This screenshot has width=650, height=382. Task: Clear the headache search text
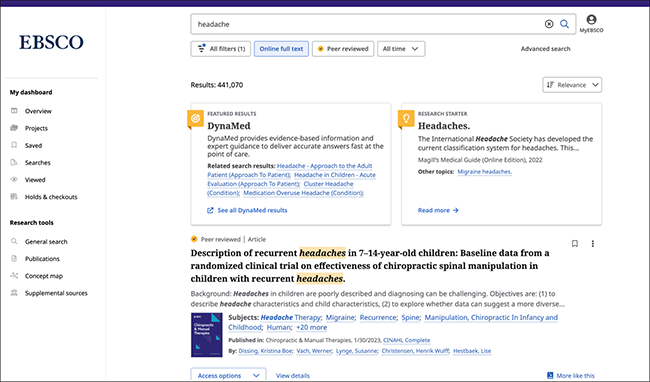[x=549, y=24]
